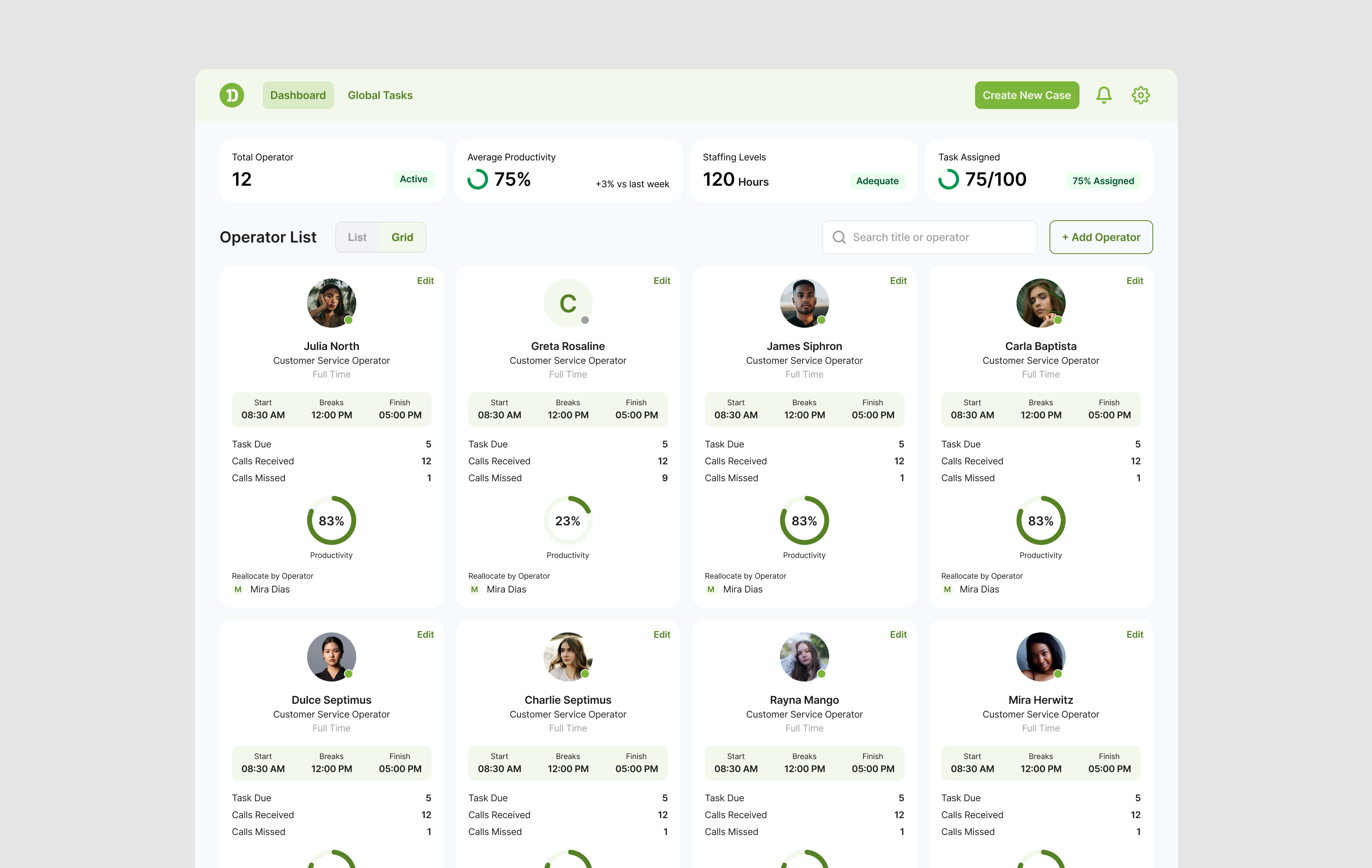Viewport: 1372px width, 868px height.
Task: Click Charlie Septimus's profile photo
Action: (x=567, y=657)
